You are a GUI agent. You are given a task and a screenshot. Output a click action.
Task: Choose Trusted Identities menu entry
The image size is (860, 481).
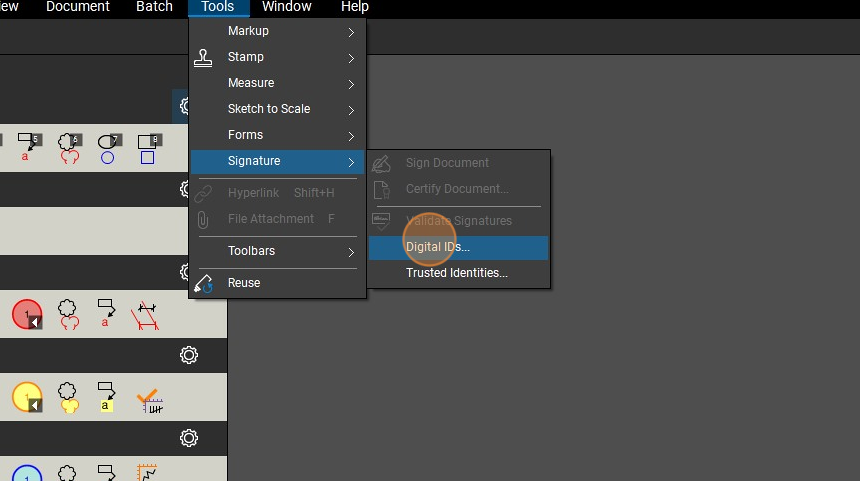(458, 273)
